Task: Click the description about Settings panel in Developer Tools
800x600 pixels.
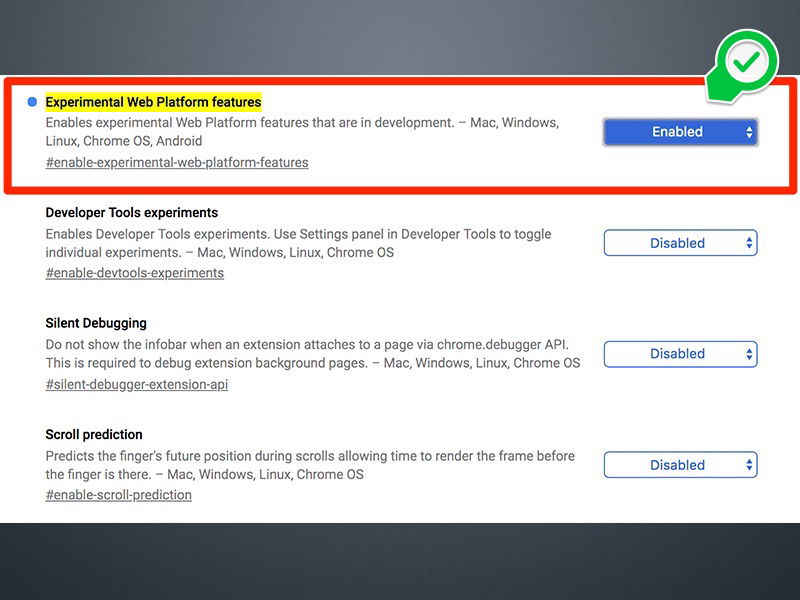Action: 298,243
